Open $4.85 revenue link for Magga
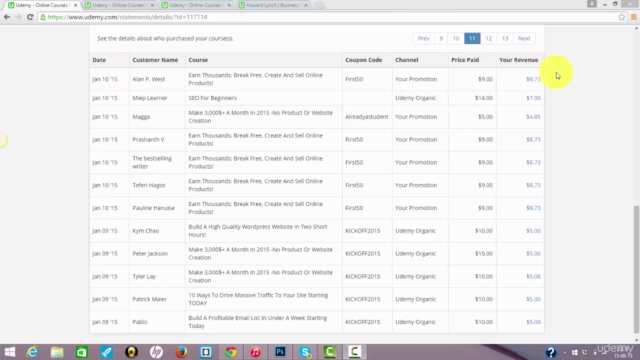The width and height of the screenshot is (640, 360). 533,117
